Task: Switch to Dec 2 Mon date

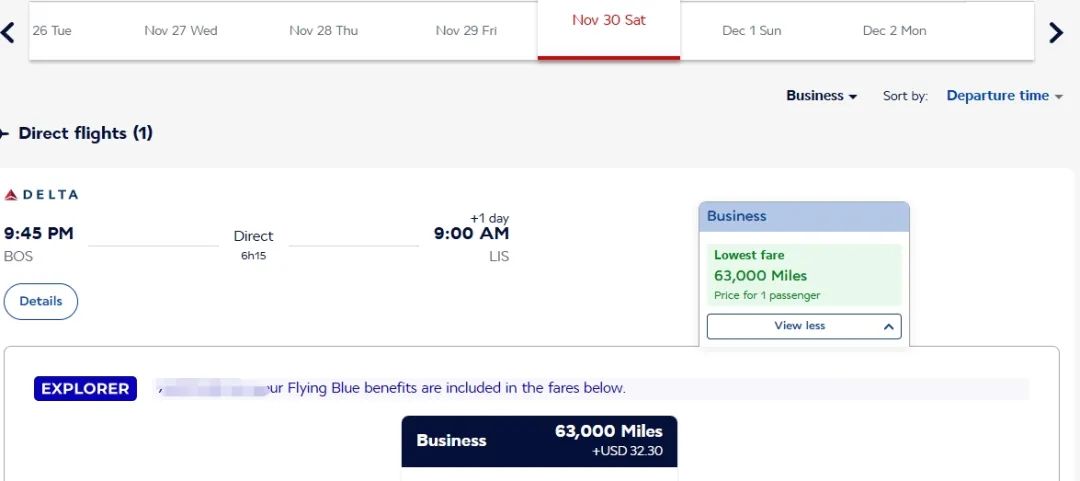Action: [x=894, y=31]
